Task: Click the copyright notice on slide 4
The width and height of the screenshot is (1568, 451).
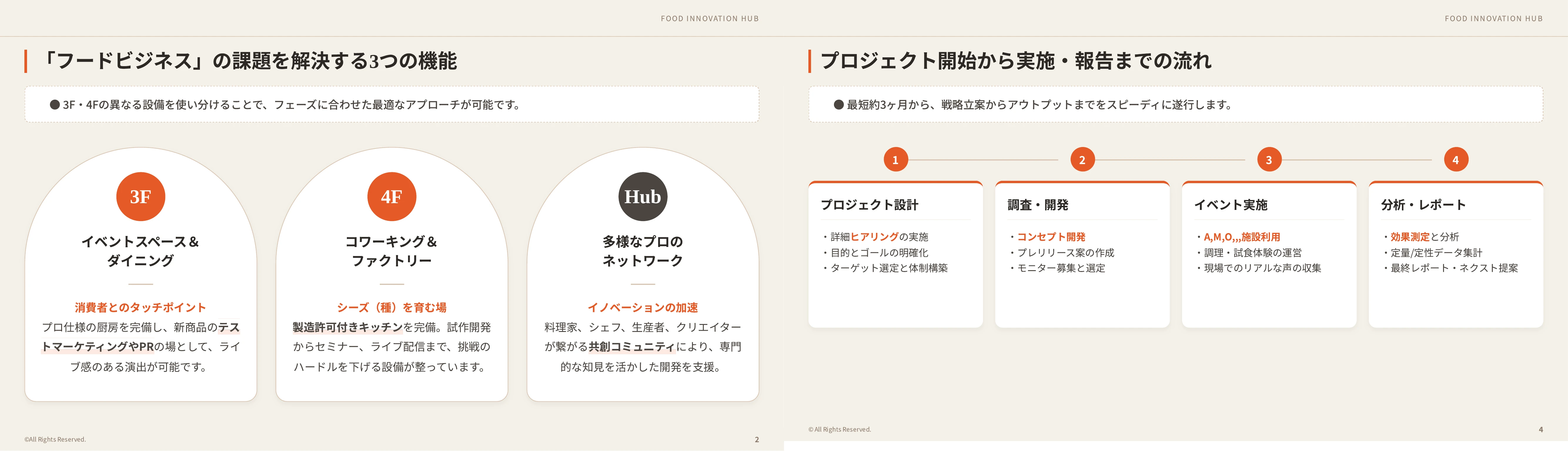Action: point(840,430)
